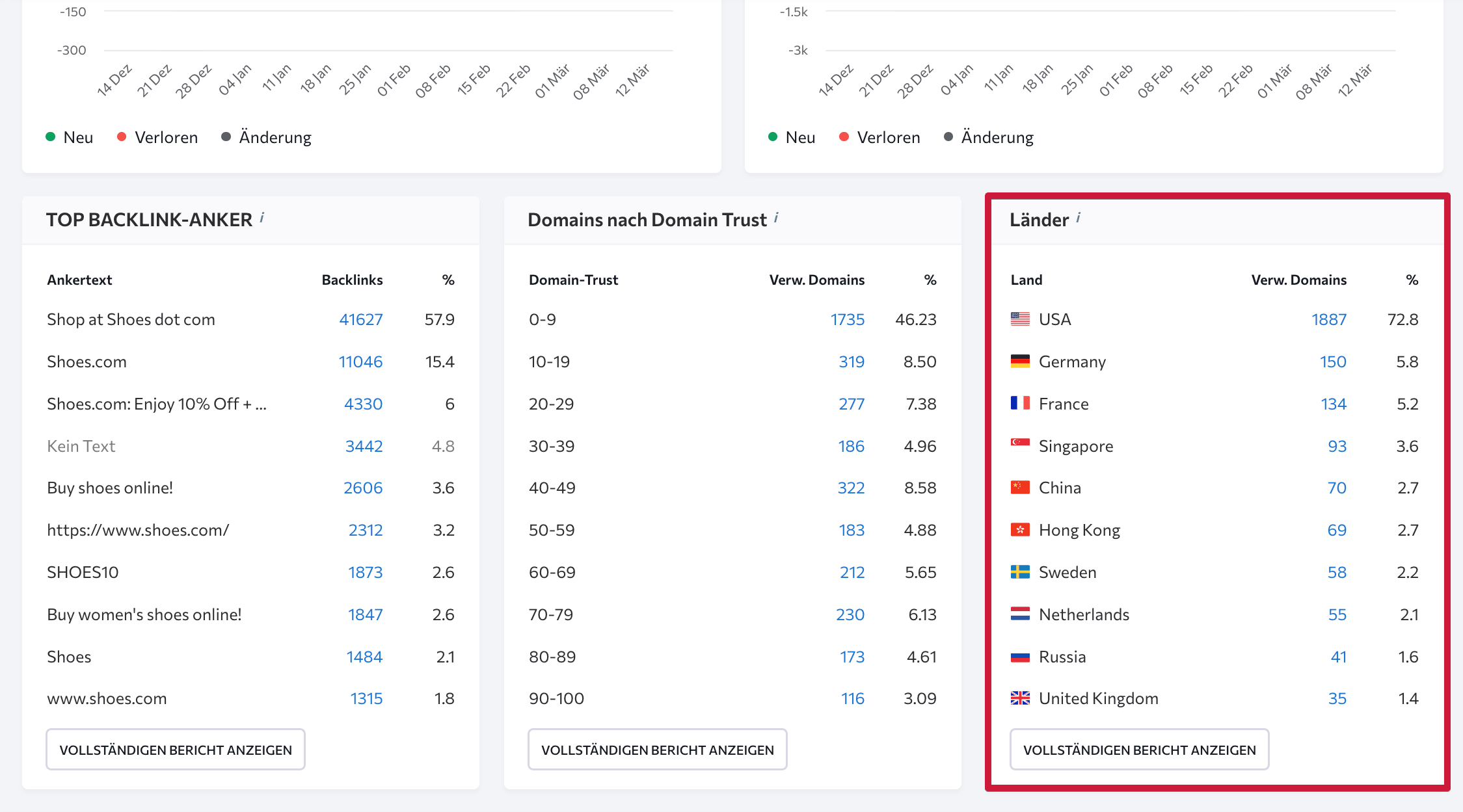Click the USA flag icon in Länder panel
The width and height of the screenshot is (1463, 812).
click(x=1020, y=319)
